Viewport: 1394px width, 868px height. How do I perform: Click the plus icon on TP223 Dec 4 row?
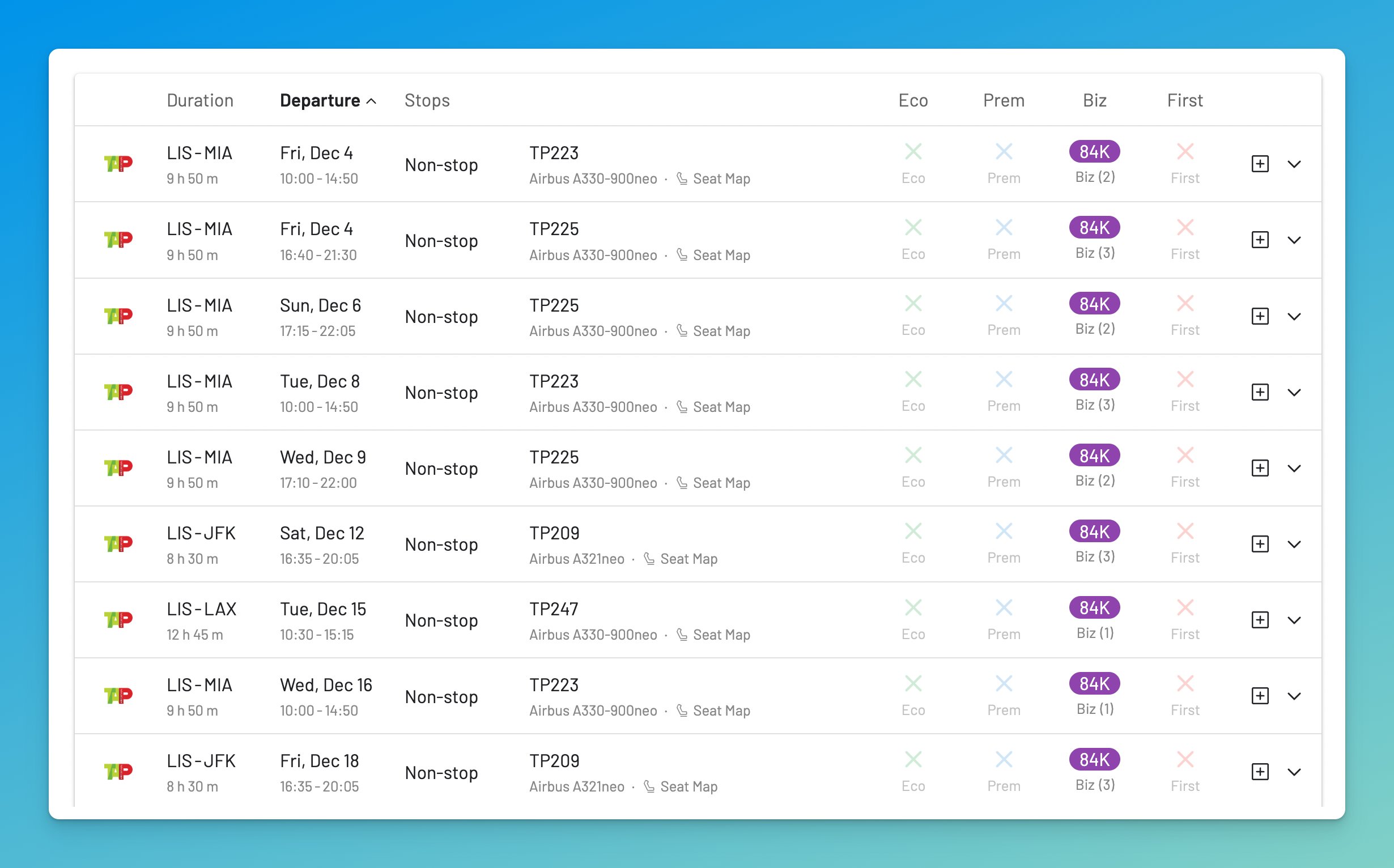[x=1260, y=164]
